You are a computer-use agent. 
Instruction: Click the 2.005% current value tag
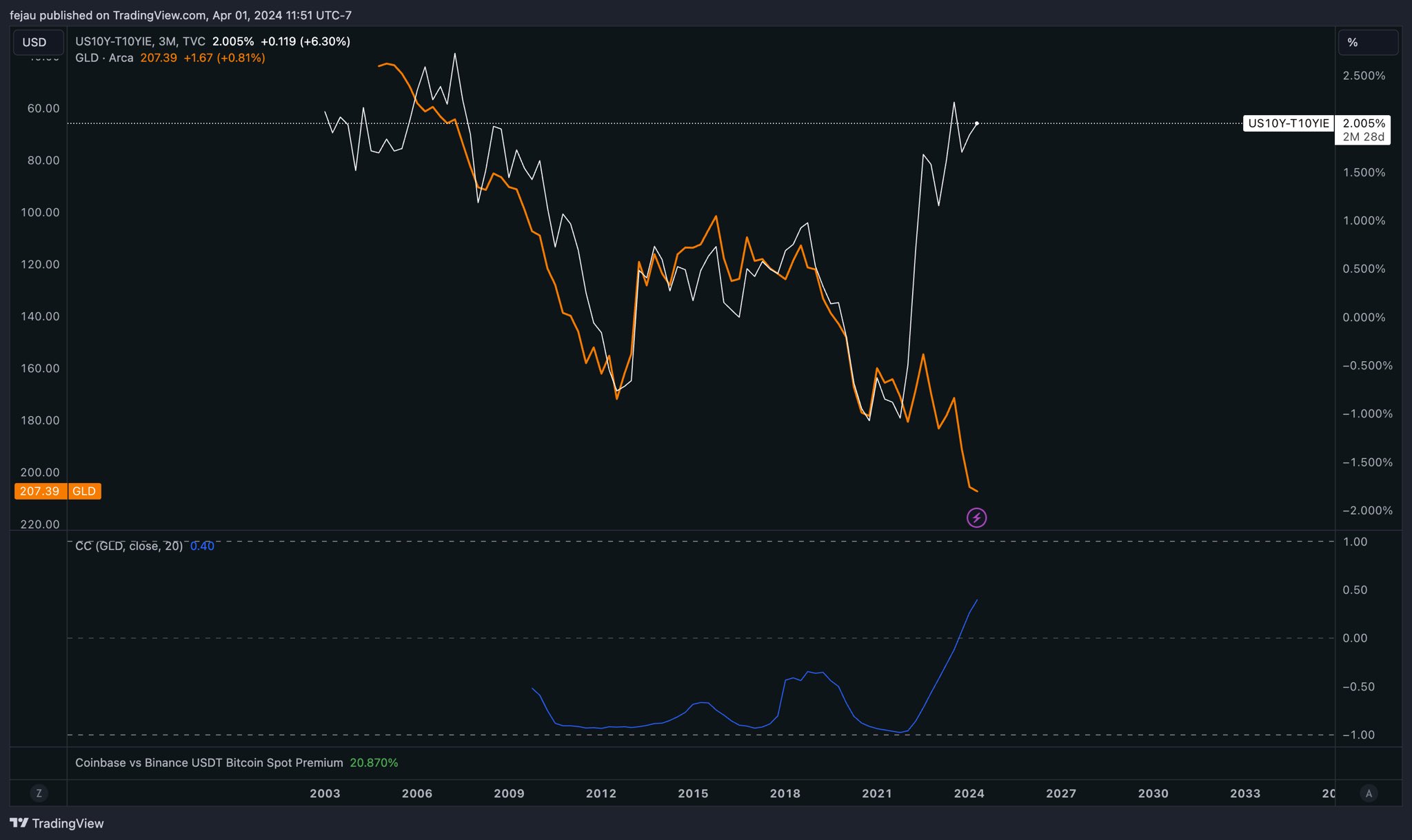pos(1363,123)
